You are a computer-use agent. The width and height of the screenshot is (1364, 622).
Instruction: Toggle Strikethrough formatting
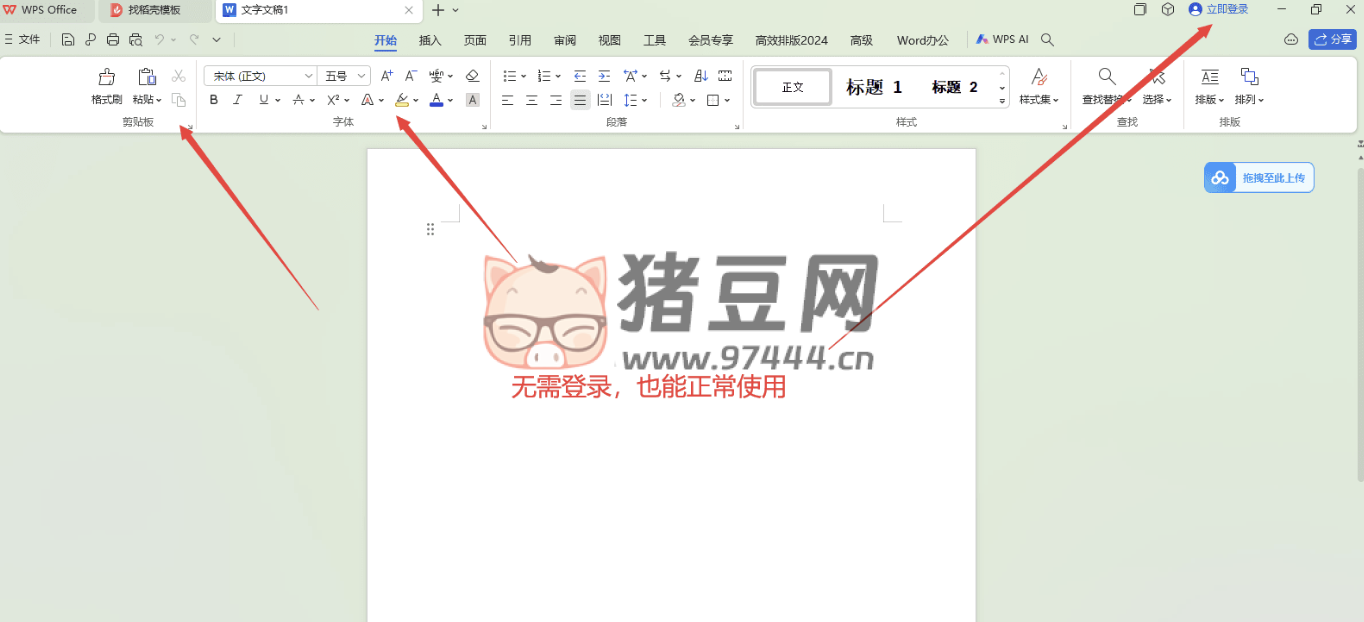pos(298,100)
